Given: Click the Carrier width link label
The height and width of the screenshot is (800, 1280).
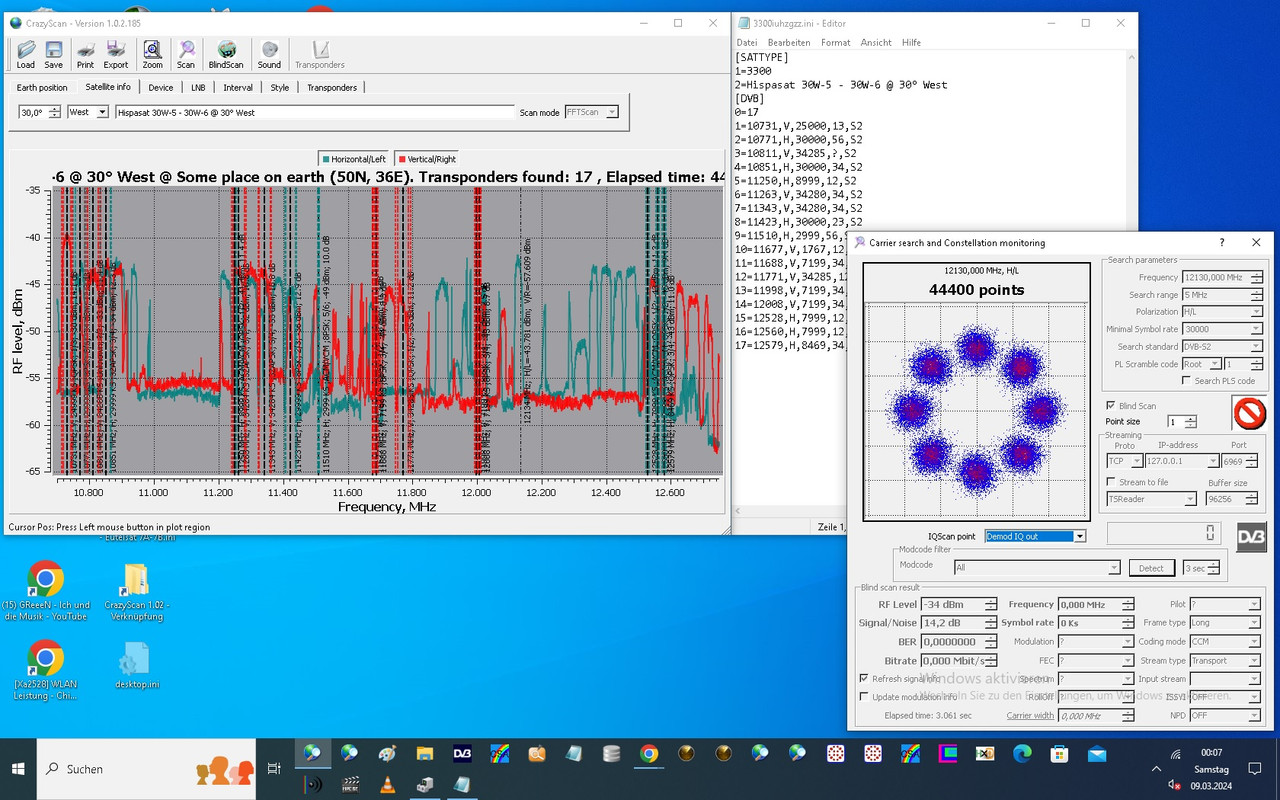Looking at the screenshot, I should tap(1030, 715).
